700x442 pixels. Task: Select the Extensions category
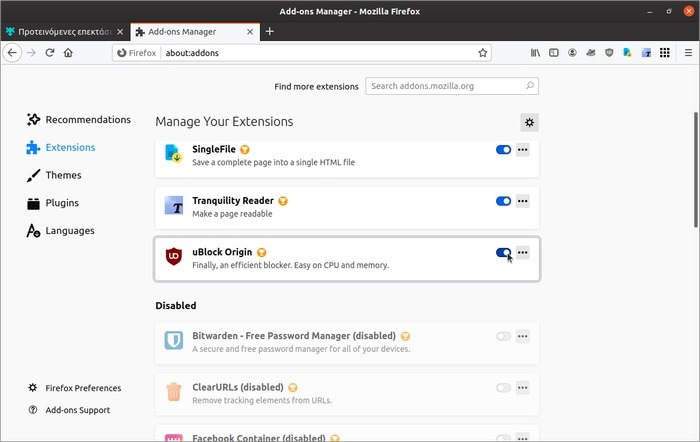(61, 147)
